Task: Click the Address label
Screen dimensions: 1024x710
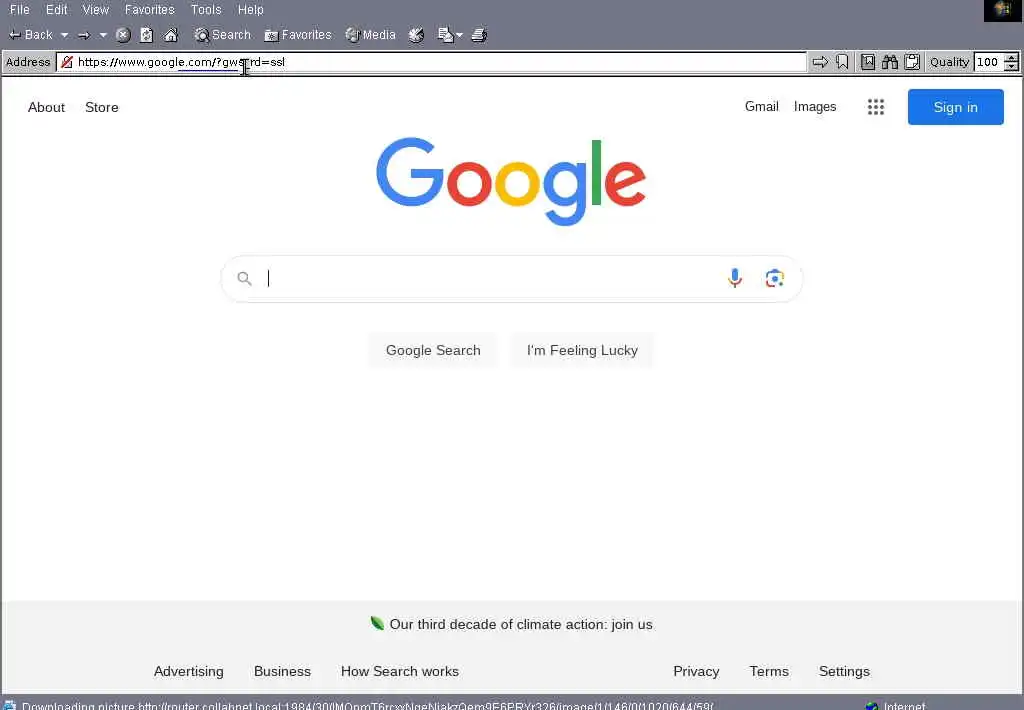Action: point(27,62)
